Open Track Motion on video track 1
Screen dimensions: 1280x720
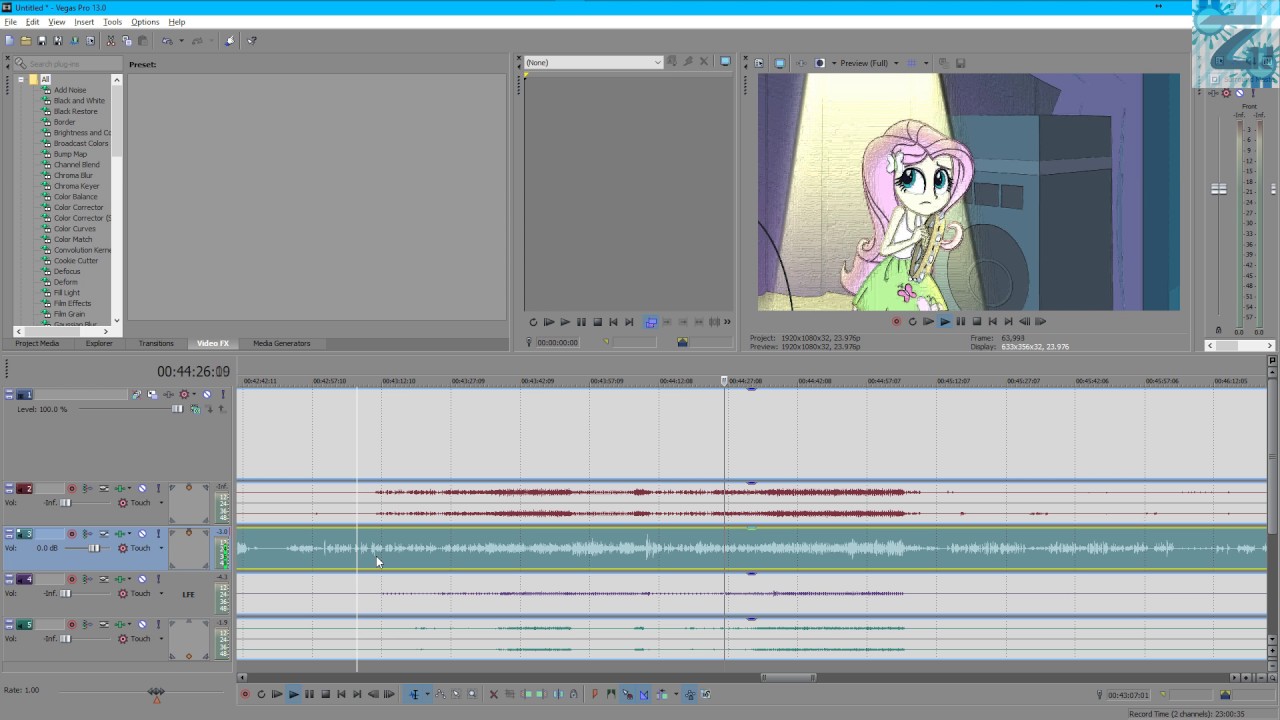(x=152, y=395)
